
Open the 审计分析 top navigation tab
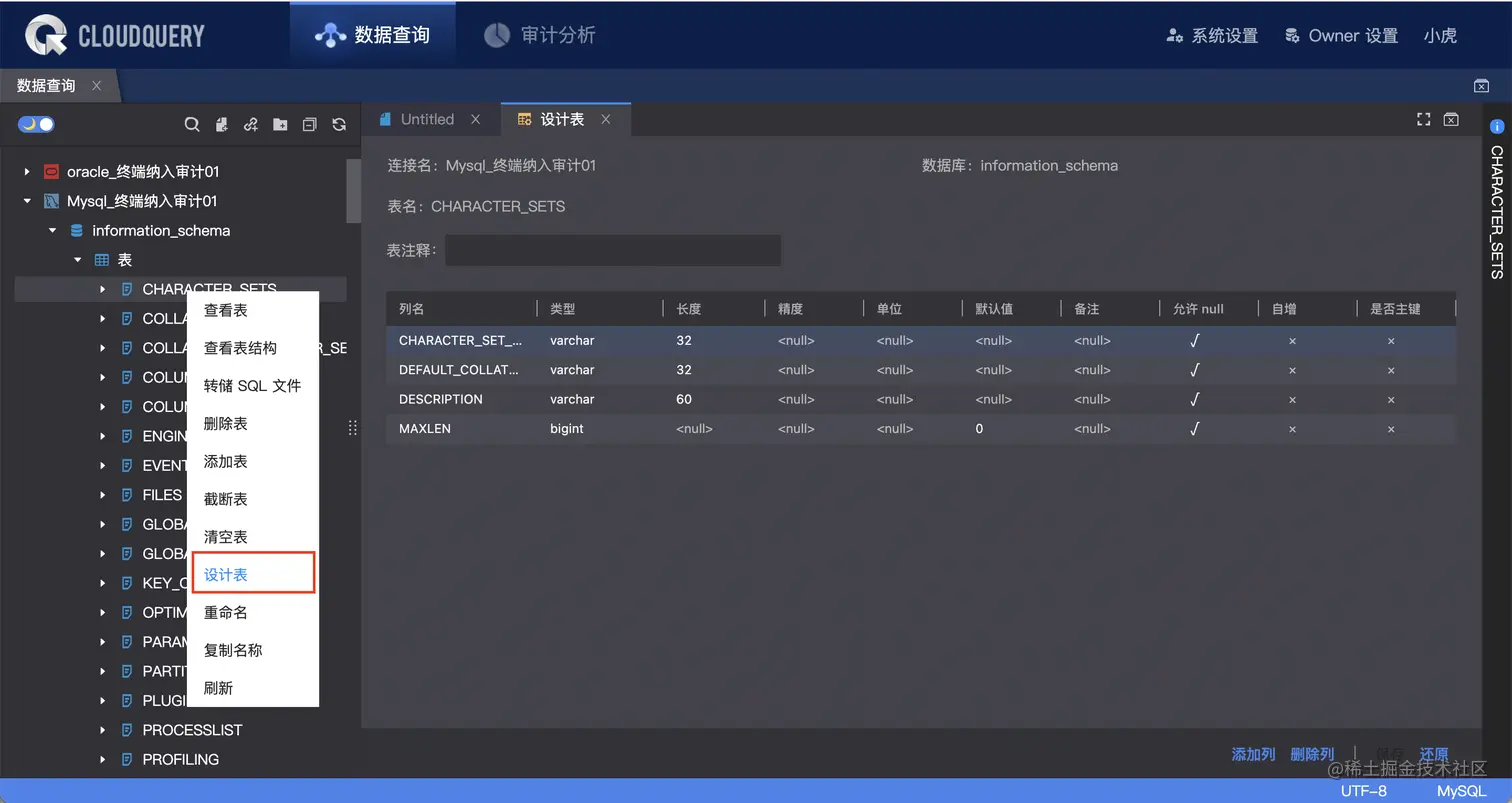(x=540, y=35)
